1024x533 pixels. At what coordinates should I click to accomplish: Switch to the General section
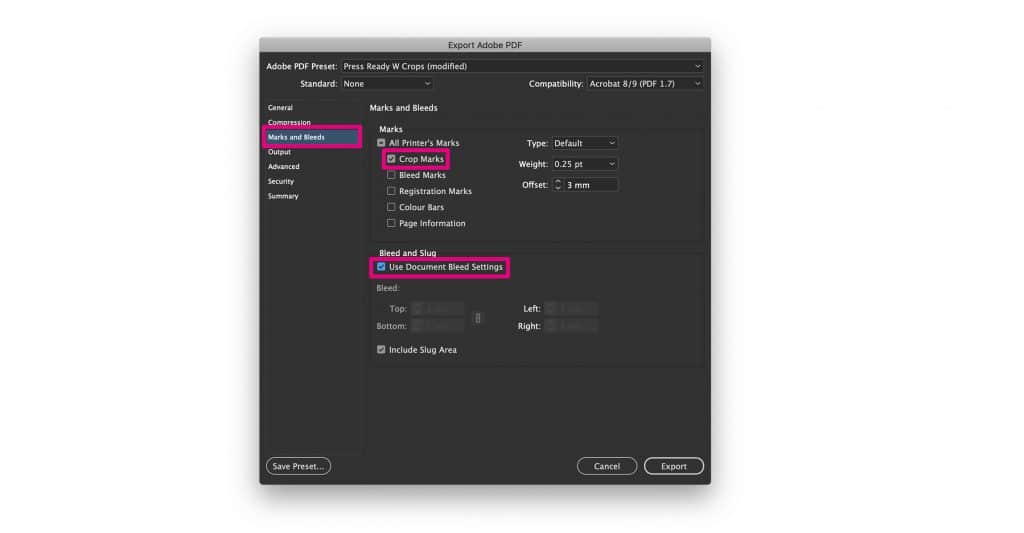point(280,107)
